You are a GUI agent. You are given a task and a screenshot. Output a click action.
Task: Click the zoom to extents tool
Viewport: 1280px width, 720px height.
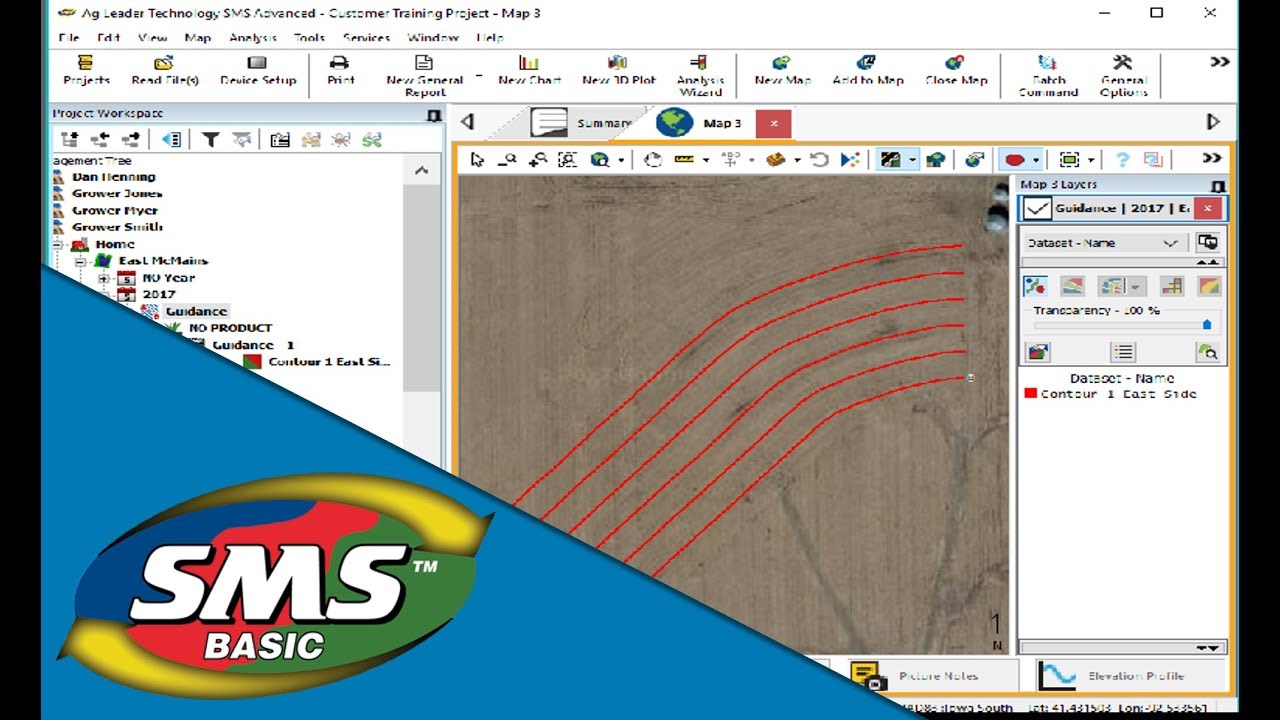567,160
